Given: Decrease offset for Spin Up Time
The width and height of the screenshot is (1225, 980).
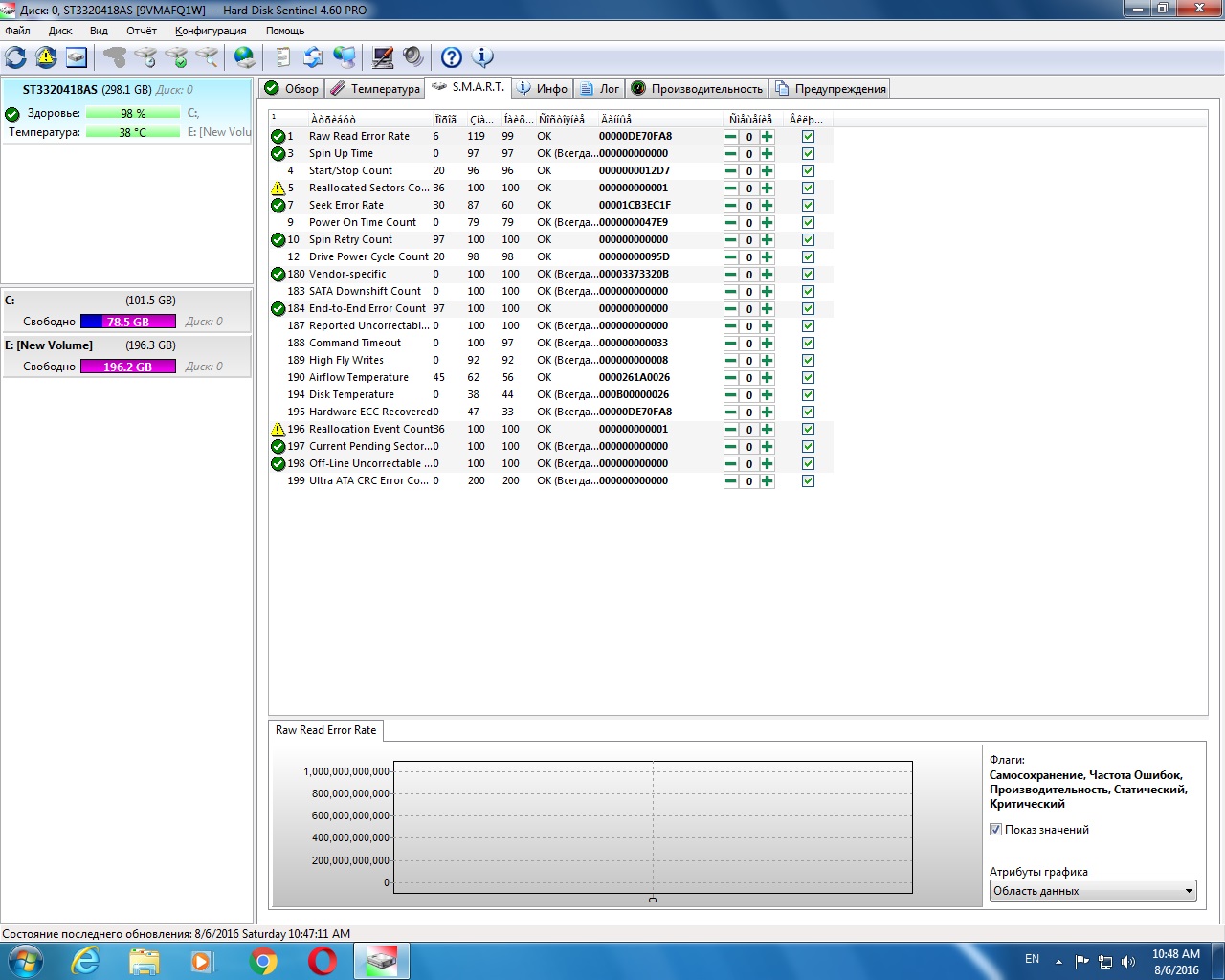Looking at the screenshot, I should pyautogui.click(x=730, y=154).
